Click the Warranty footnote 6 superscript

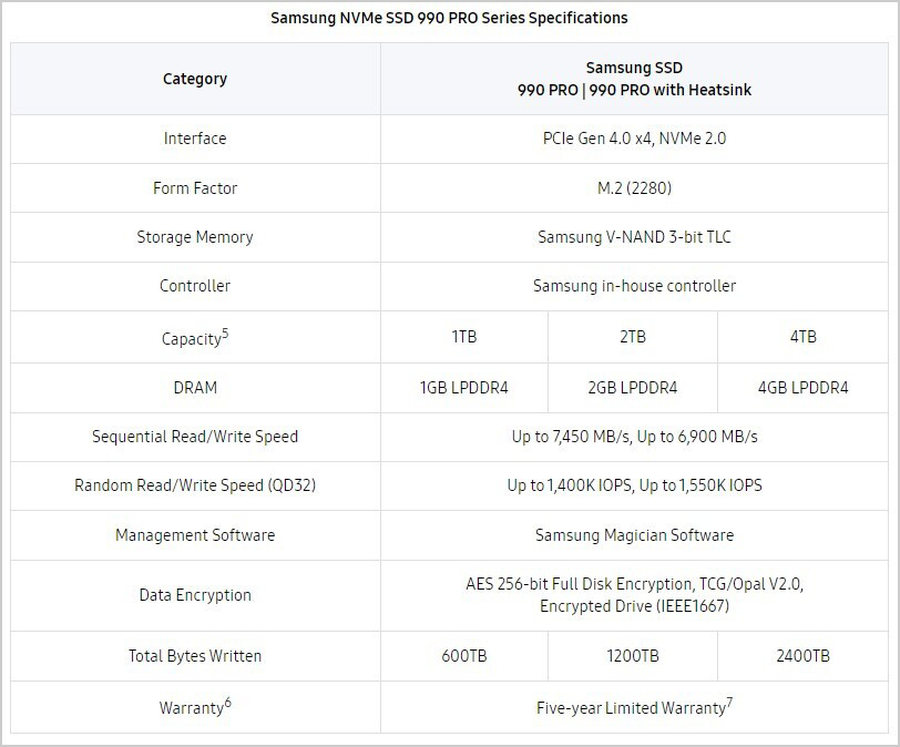(x=228, y=702)
